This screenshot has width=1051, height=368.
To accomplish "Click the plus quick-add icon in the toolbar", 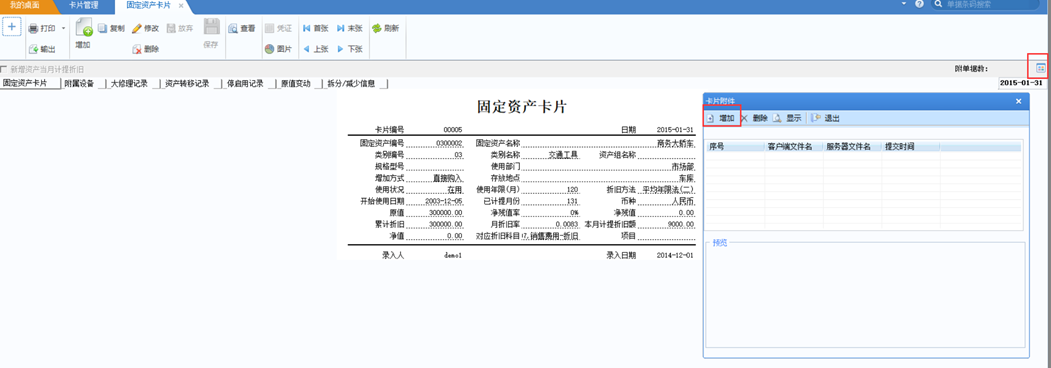I will 11,27.
